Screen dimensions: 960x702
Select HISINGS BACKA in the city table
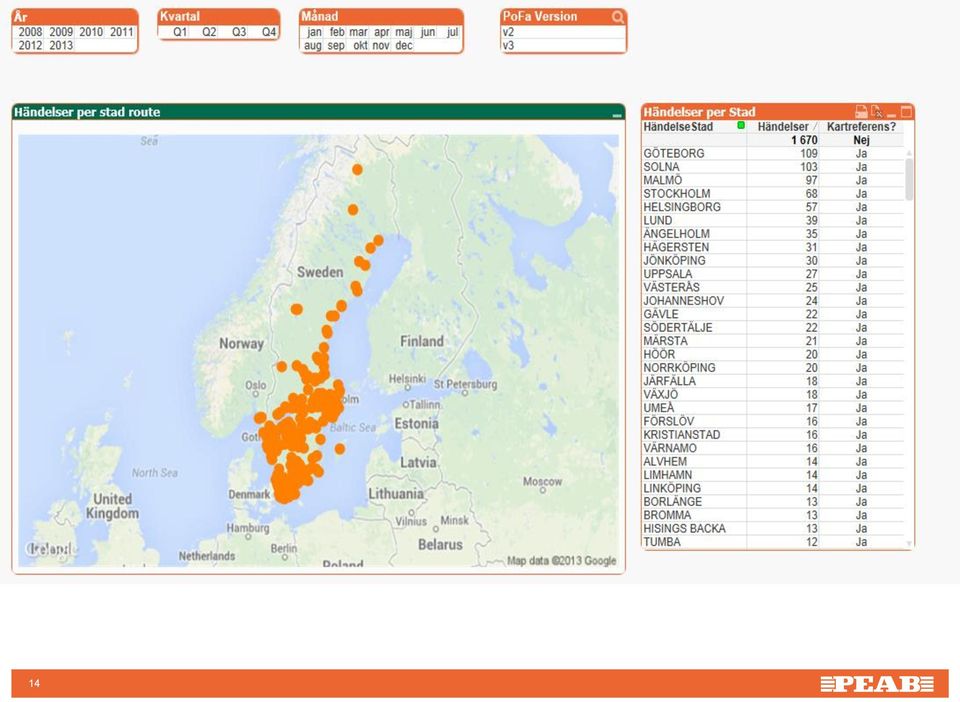[x=684, y=528]
